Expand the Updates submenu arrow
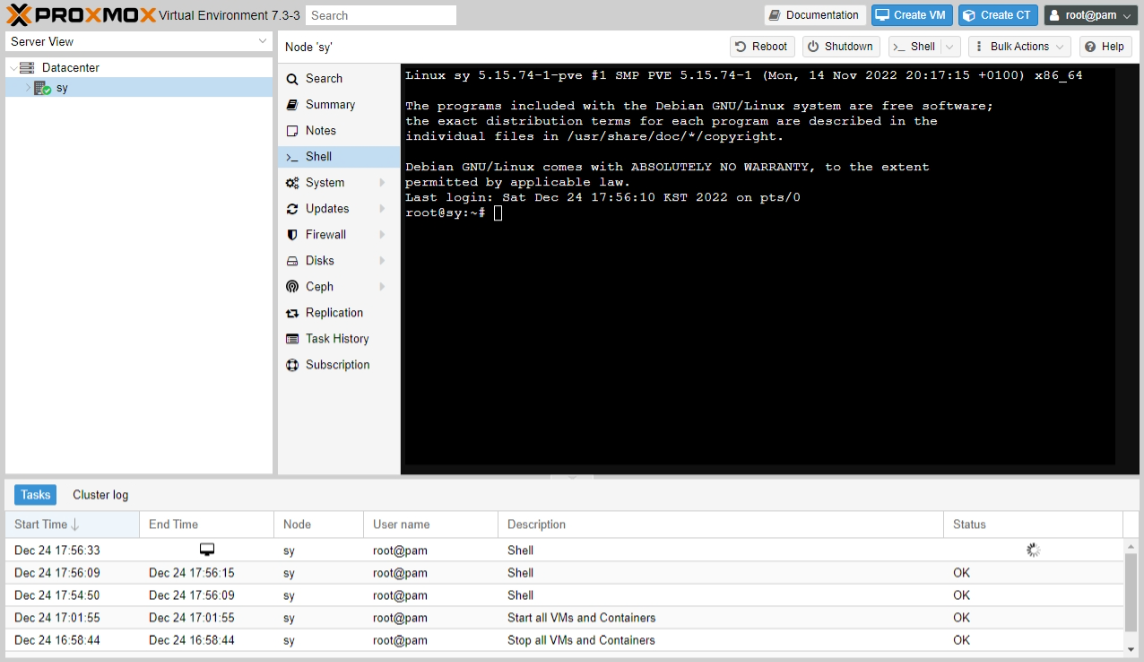Screen dimensions: 1144x662 [382, 209]
